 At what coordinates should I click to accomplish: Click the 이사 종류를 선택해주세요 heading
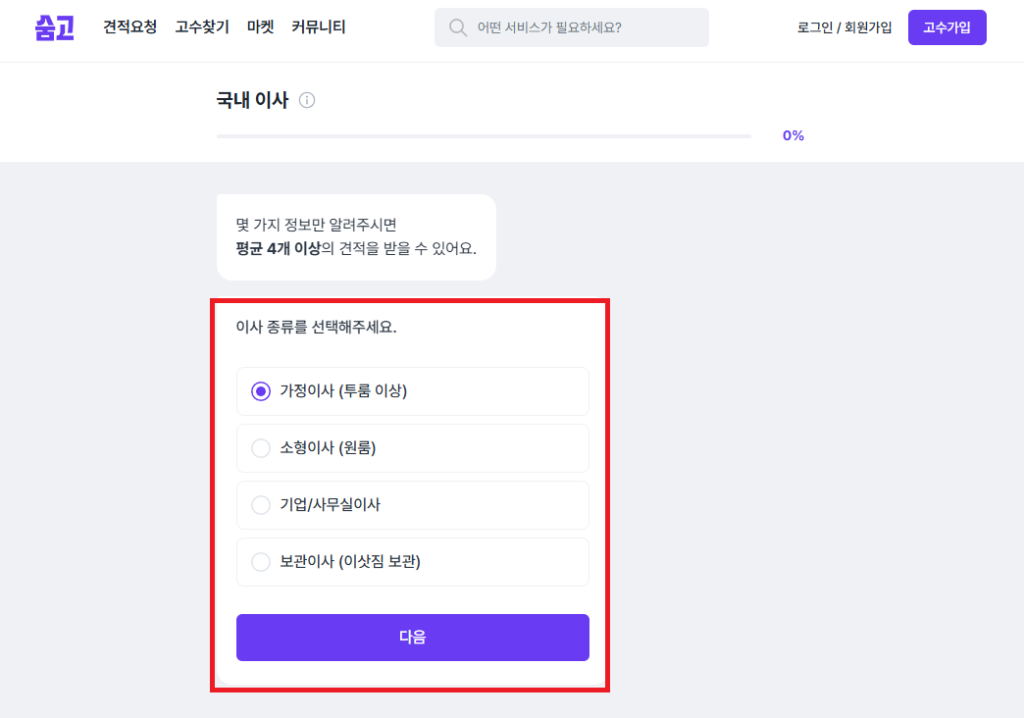(x=316, y=327)
